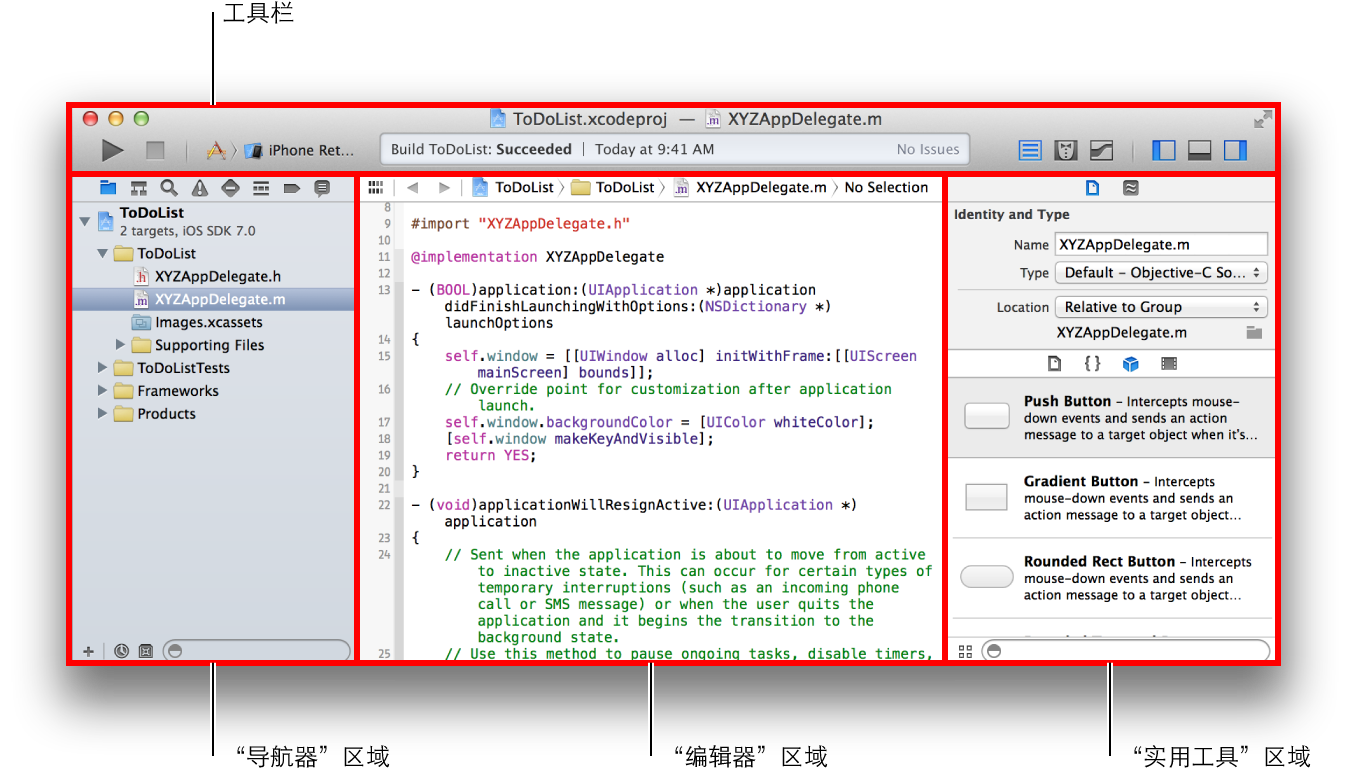Select the Gradient Button library item
The height and width of the screenshot is (774, 1350).
point(1112,498)
